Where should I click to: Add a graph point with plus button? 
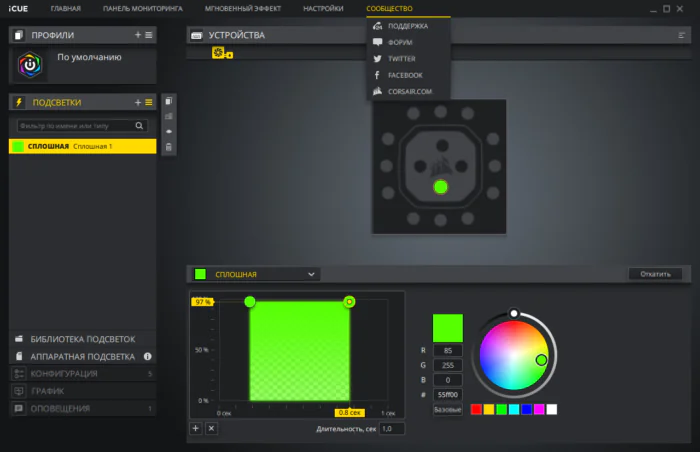pyautogui.click(x=196, y=428)
